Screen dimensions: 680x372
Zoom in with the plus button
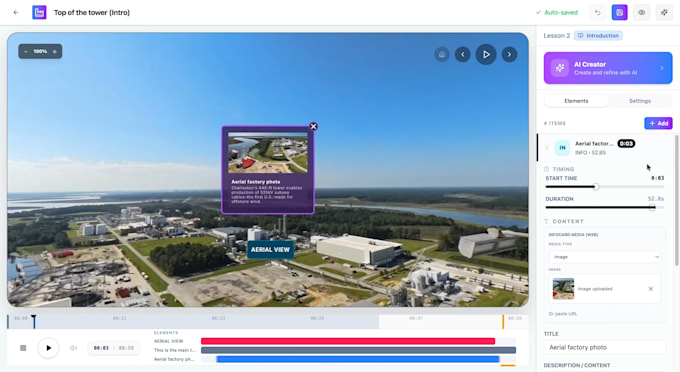coord(55,52)
